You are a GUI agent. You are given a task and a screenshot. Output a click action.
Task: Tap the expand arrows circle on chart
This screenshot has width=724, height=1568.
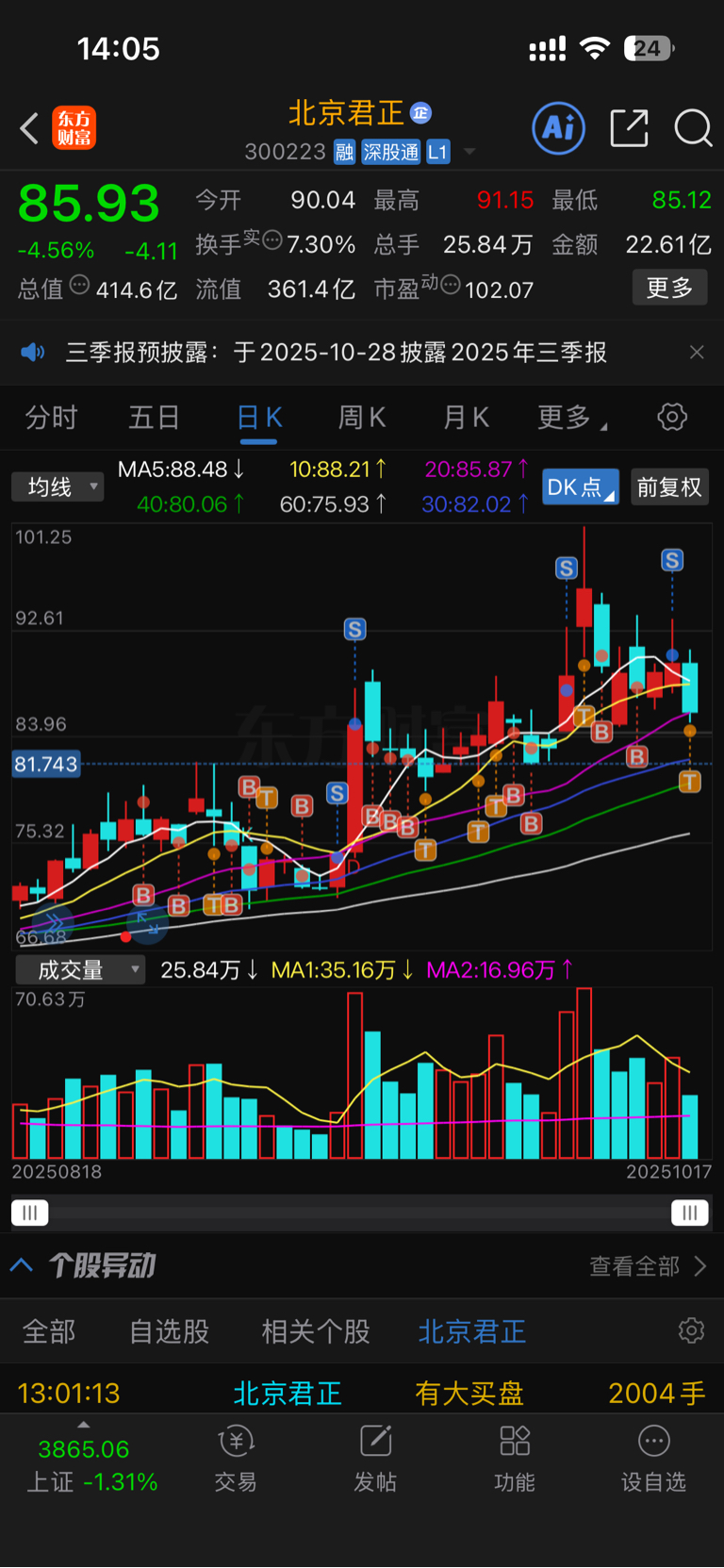tap(147, 922)
